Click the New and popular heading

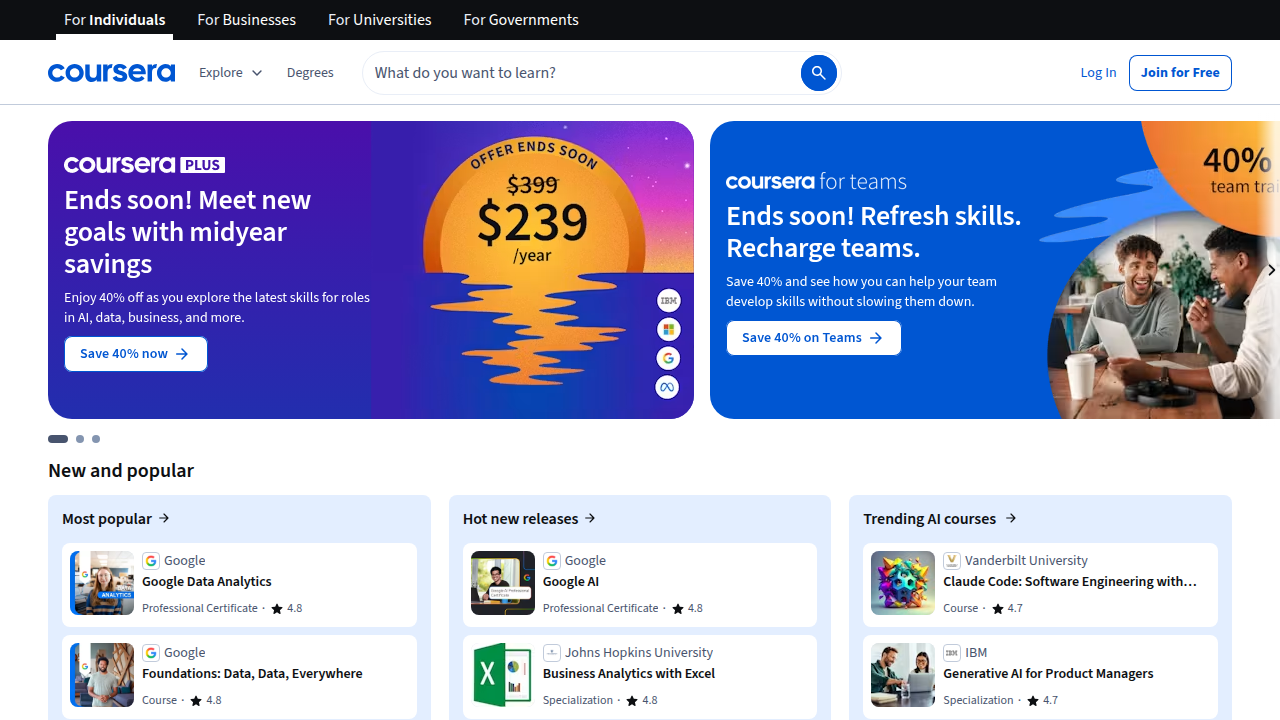121,470
